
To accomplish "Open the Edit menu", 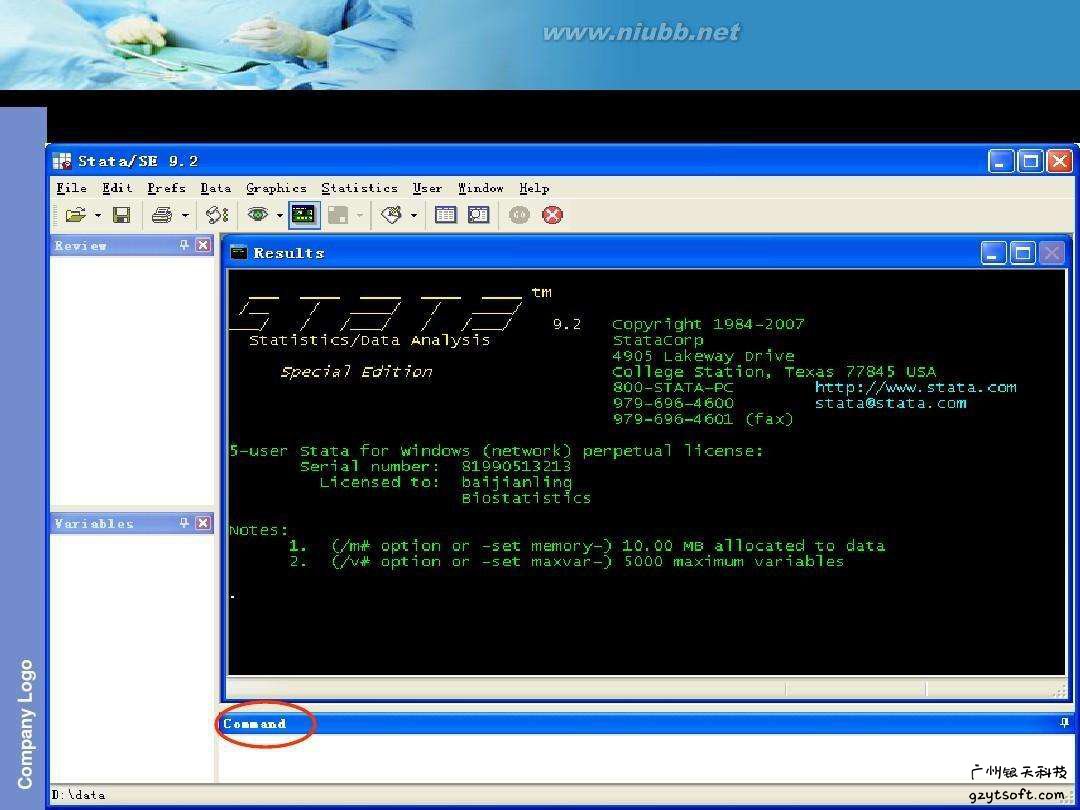I will pyautogui.click(x=117, y=188).
